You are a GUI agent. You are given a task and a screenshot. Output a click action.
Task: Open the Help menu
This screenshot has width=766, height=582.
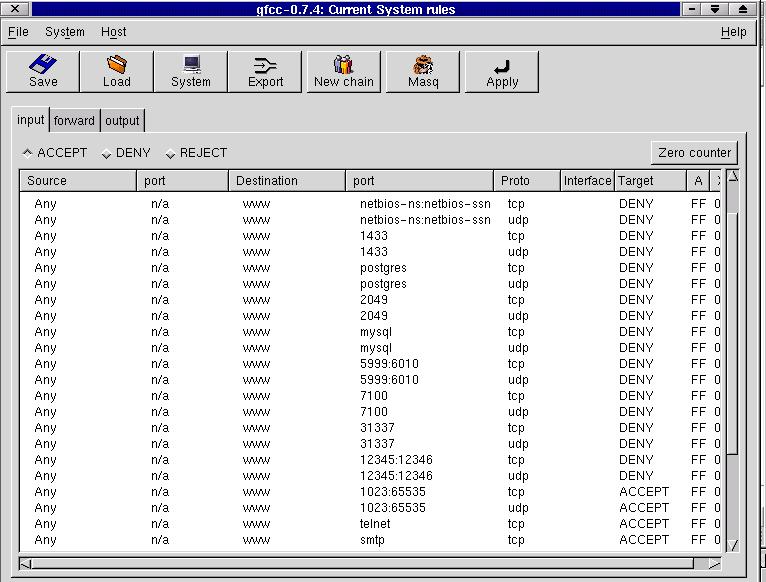point(733,32)
